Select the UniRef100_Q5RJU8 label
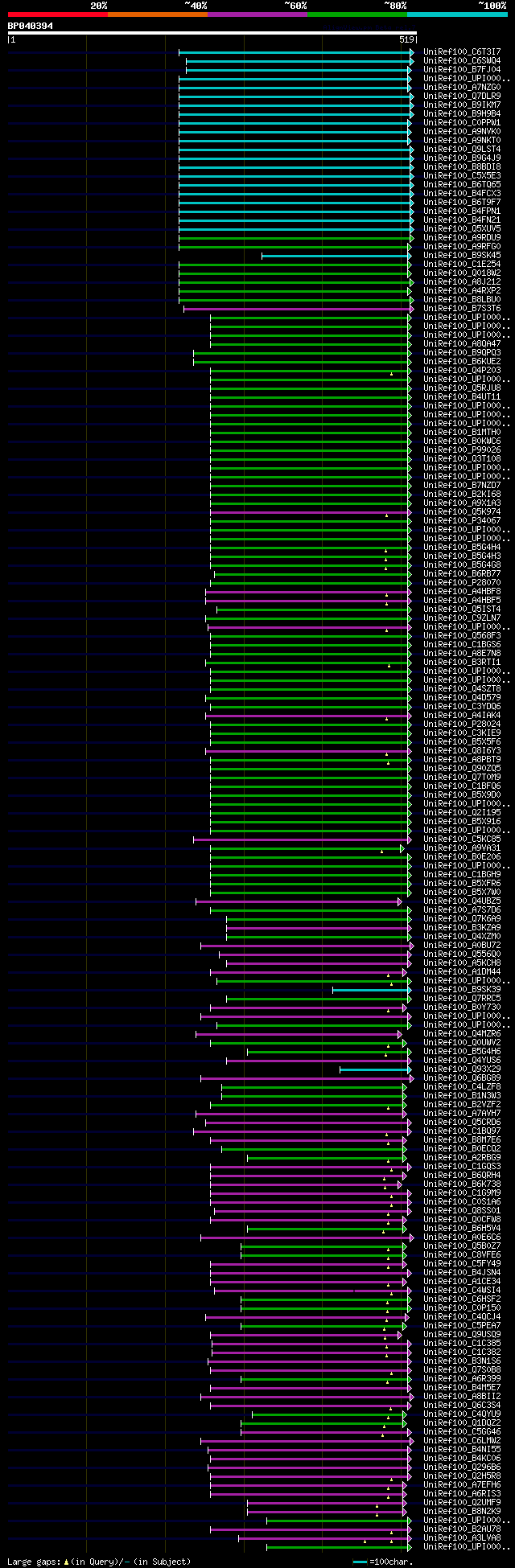Screen dimensions: 515x1568 (462, 388)
